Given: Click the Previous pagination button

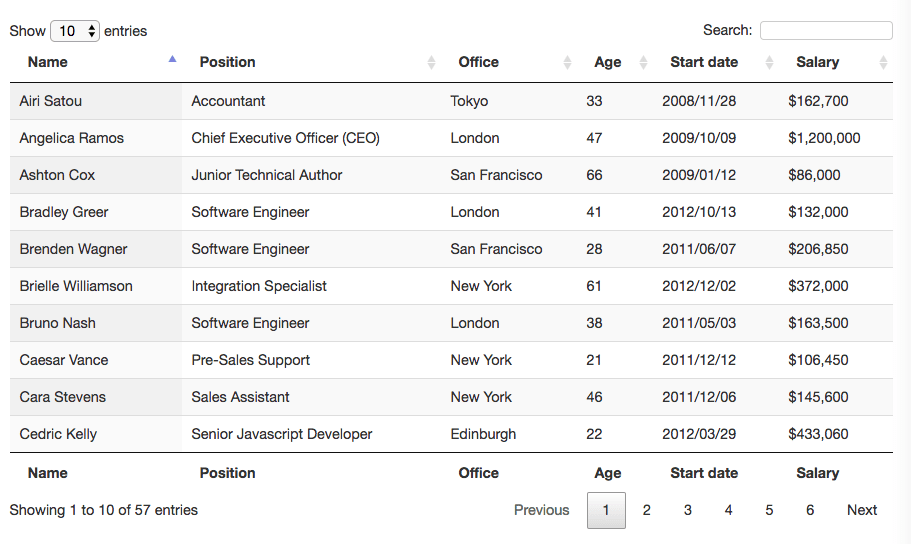Looking at the screenshot, I should (x=541, y=510).
